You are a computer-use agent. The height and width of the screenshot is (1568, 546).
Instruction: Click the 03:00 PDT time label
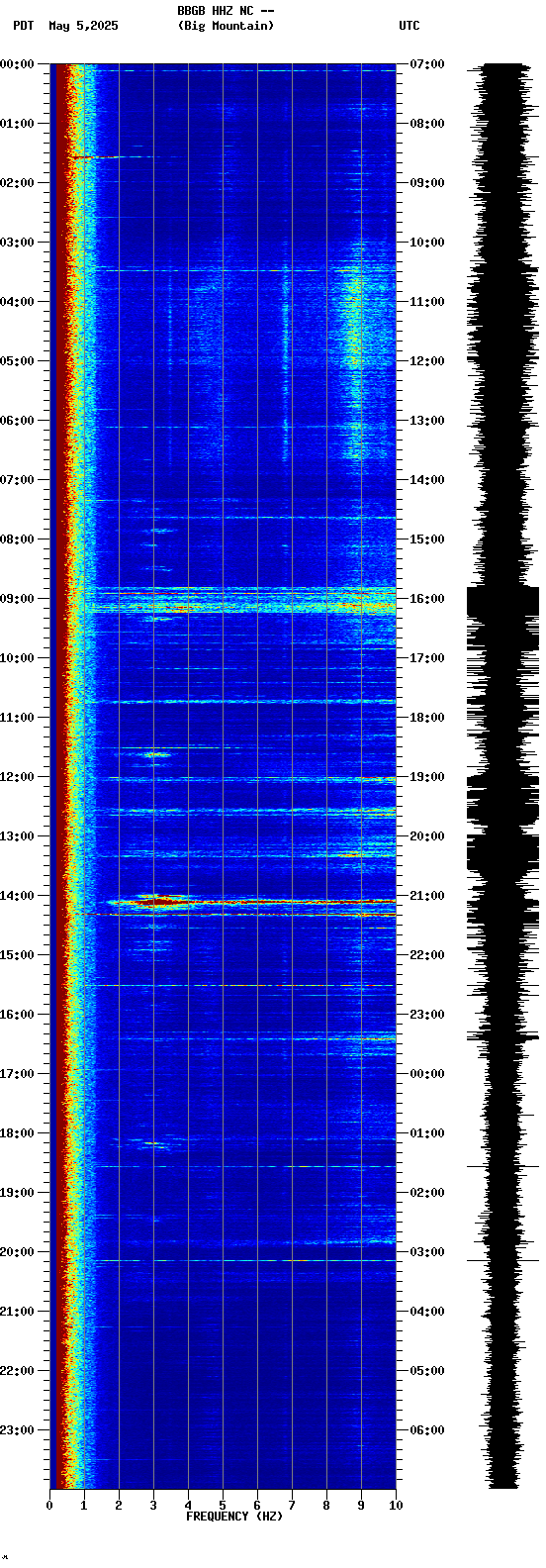coord(18,243)
